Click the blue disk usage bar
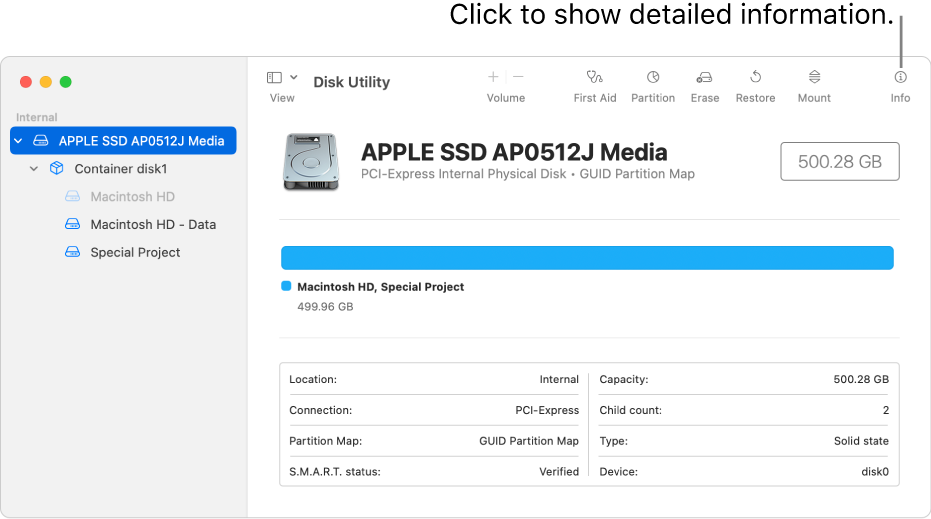The width and height of the screenshot is (931, 519). 587,258
